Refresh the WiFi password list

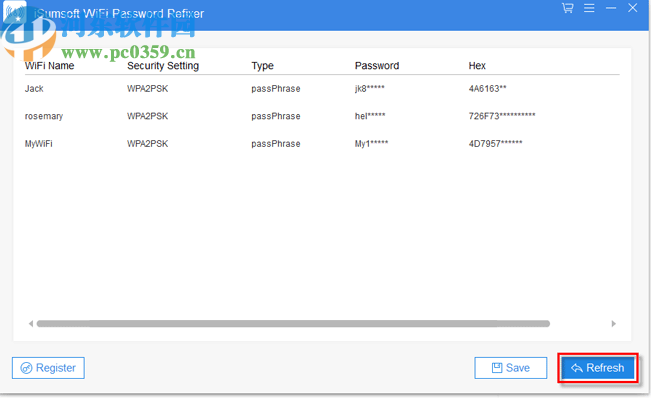coord(598,368)
